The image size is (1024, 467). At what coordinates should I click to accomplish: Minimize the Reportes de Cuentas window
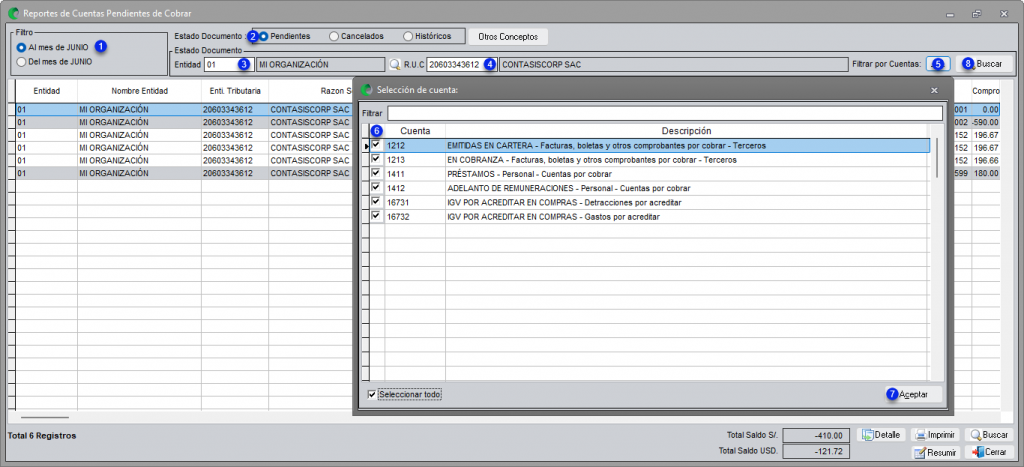(950, 13)
